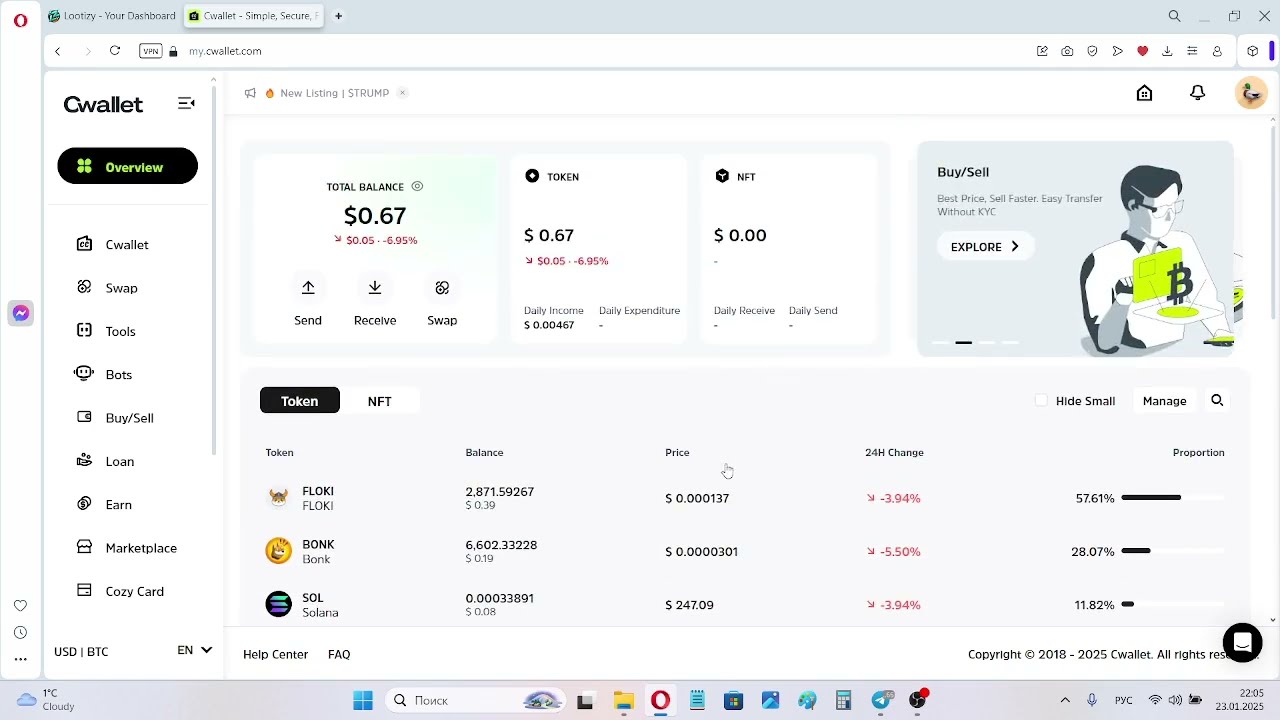
Task: Open Telegram from the taskbar
Action: coord(881,701)
